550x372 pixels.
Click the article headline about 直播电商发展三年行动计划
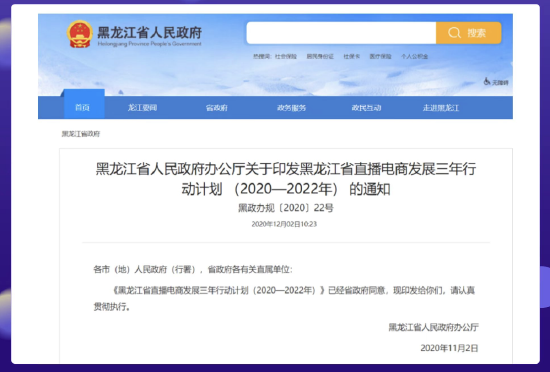(286, 179)
